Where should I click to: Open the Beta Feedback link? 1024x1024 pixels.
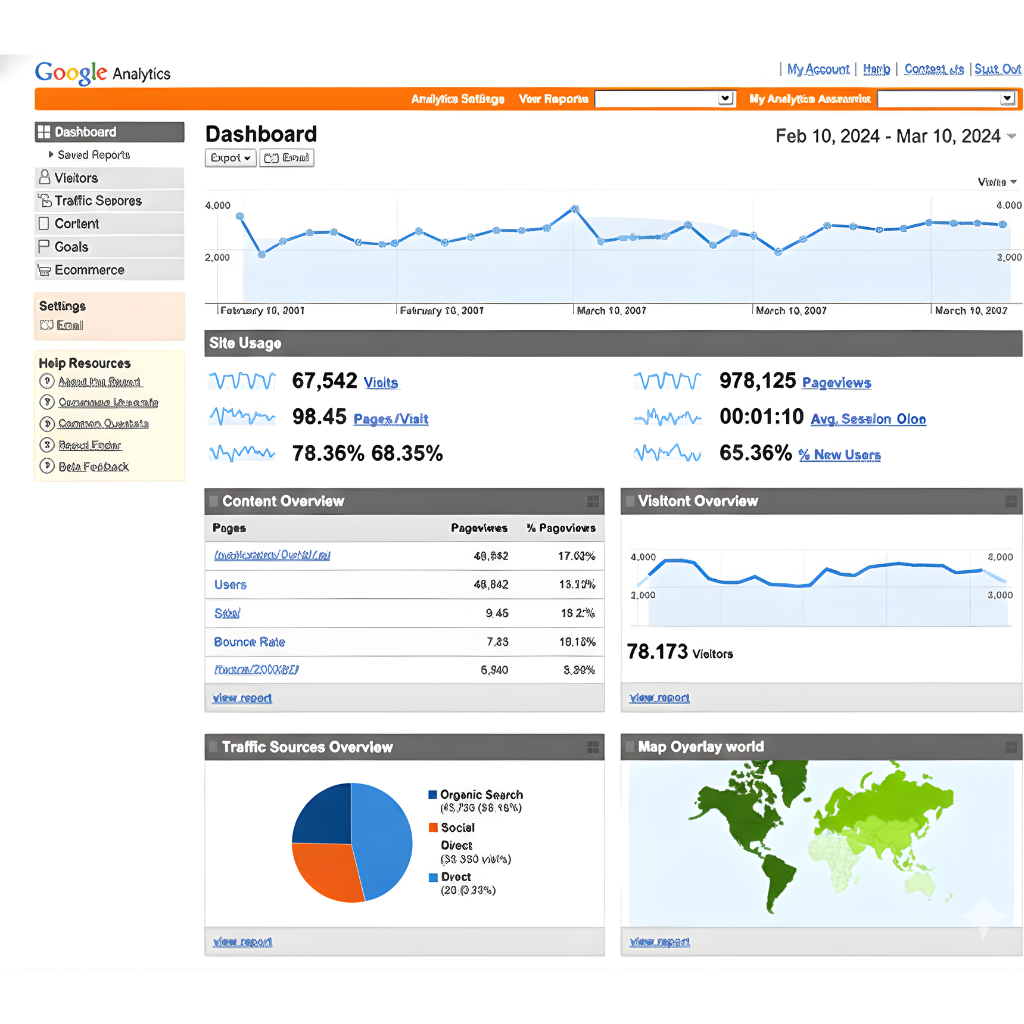coord(93,466)
